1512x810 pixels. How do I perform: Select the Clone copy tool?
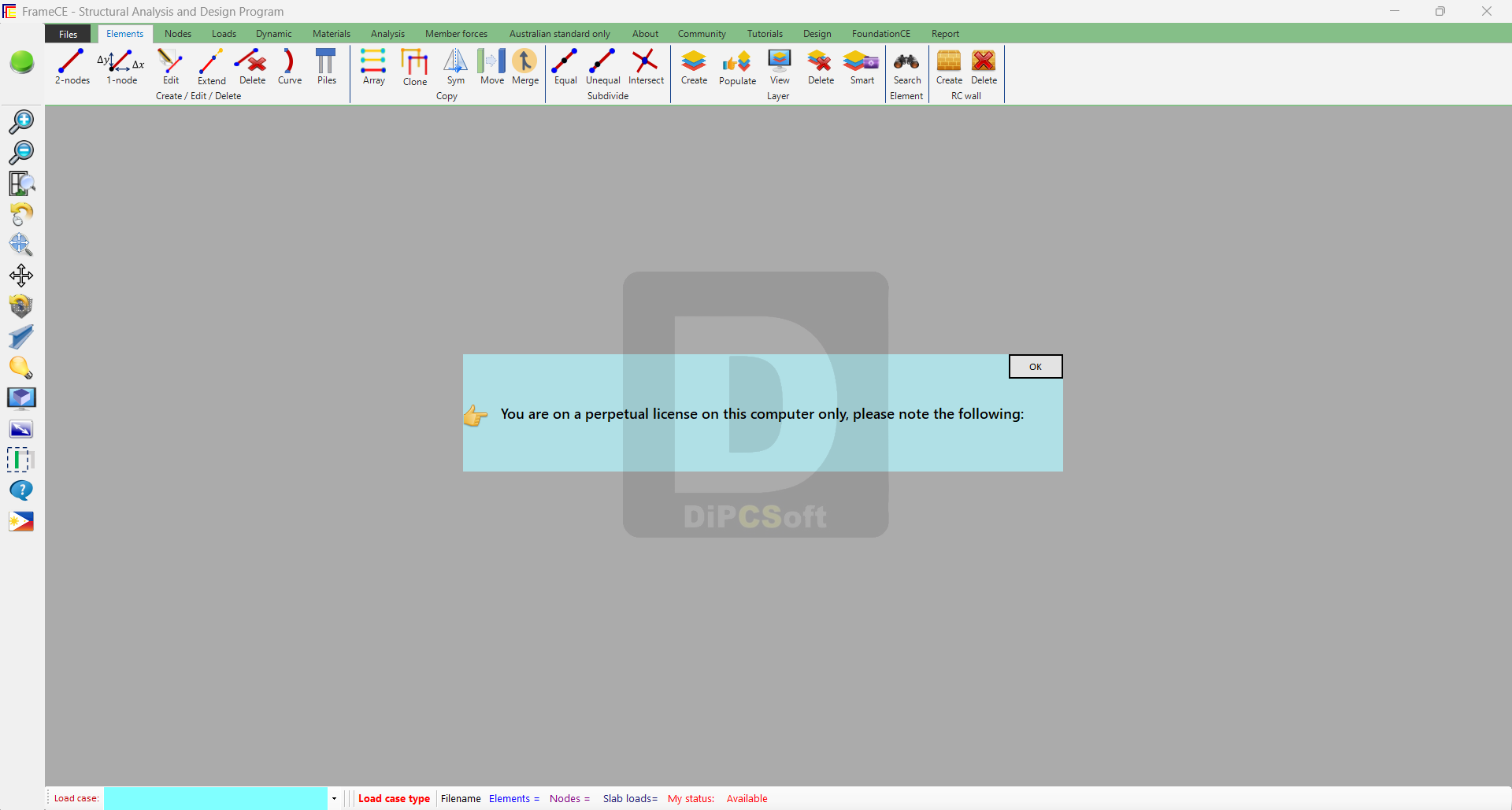click(414, 67)
